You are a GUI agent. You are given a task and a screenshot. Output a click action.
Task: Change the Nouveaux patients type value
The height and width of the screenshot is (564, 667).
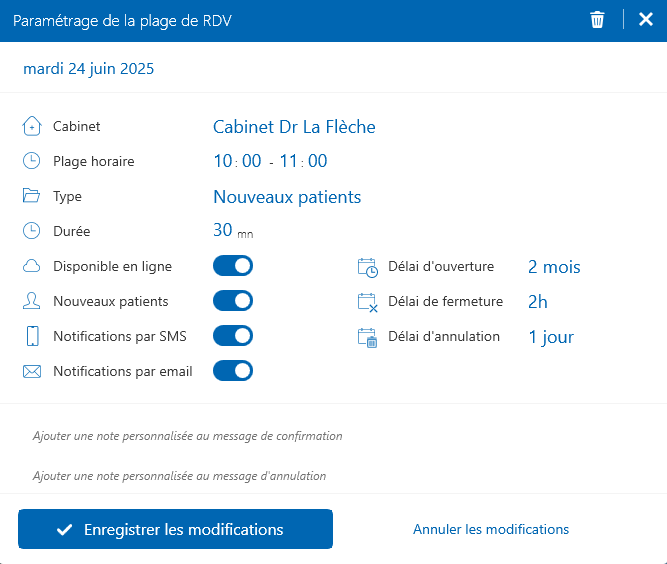[x=287, y=197]
